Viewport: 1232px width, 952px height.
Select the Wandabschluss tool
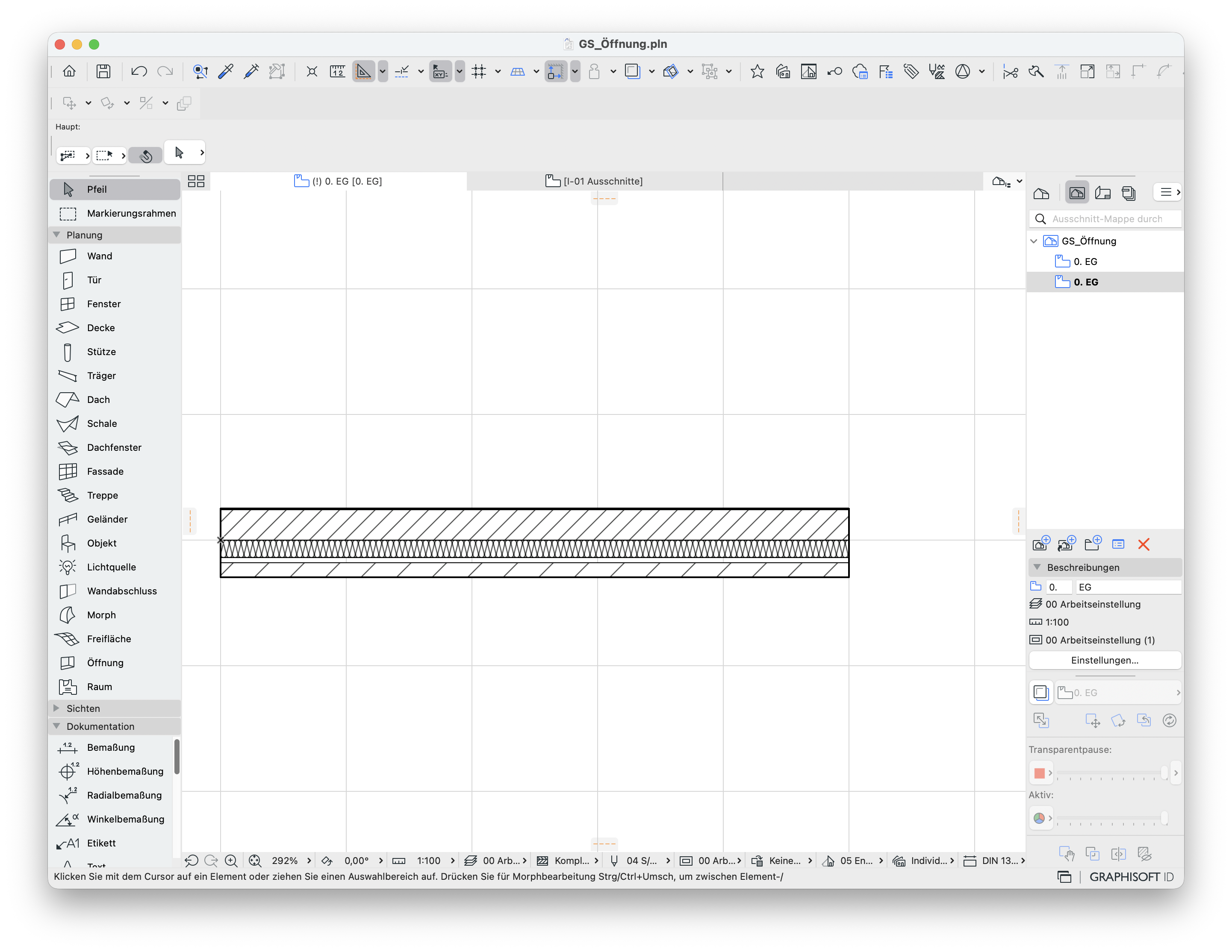pos(115,591)
